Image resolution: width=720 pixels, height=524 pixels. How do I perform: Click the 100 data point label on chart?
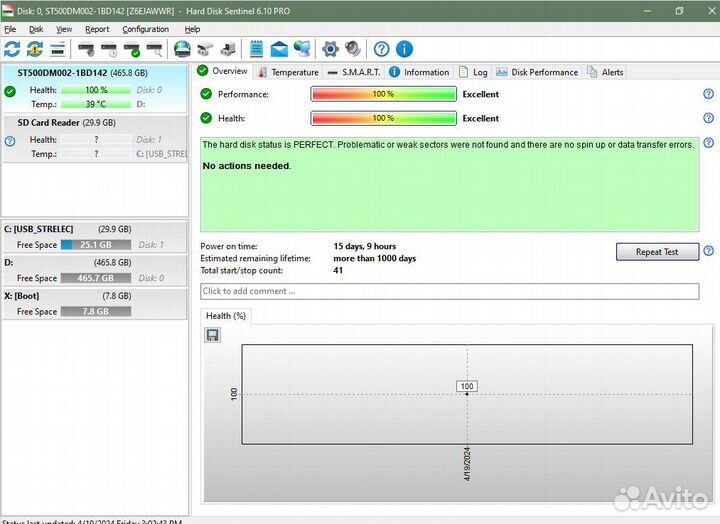[x=467, y=386]
